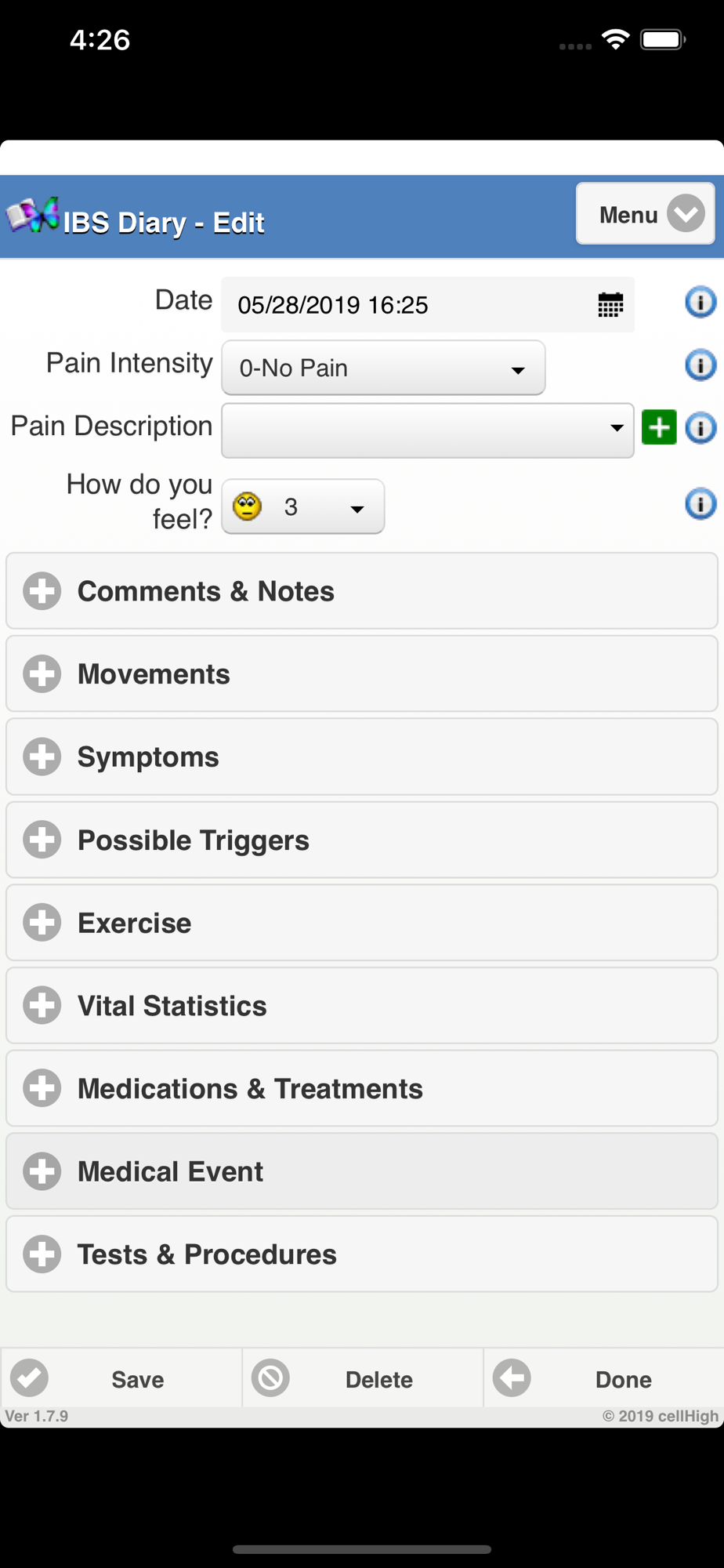Expand the Comments & Notes section
Viewport: 724px width, 1568px height.
tap(362, 591)
